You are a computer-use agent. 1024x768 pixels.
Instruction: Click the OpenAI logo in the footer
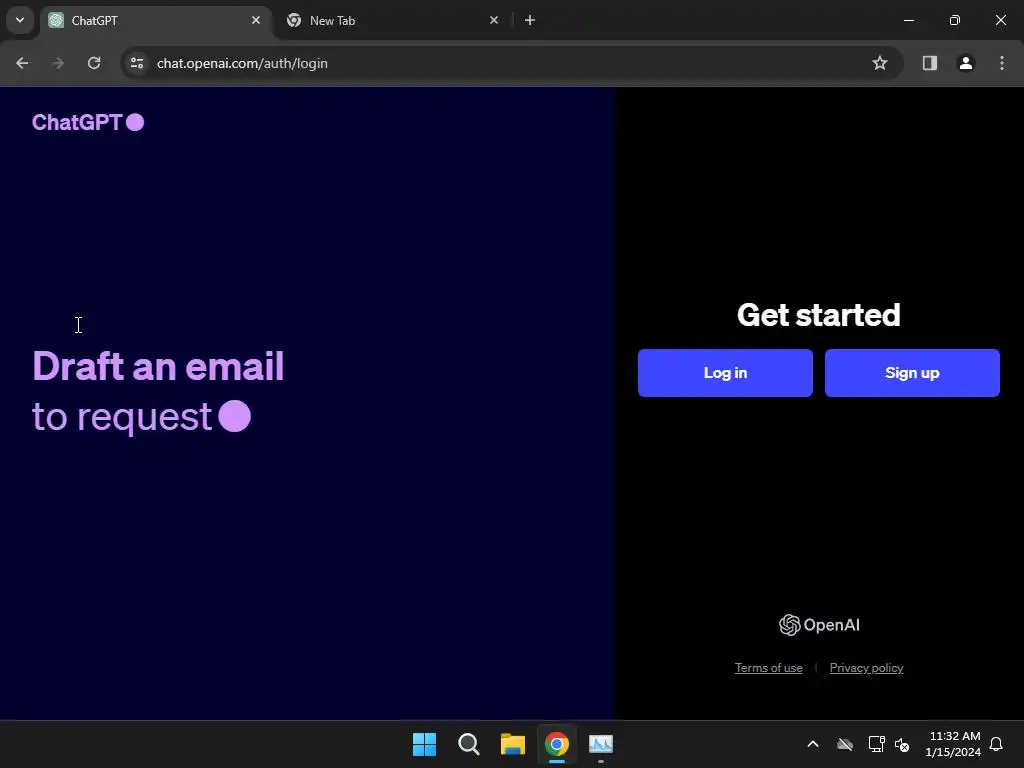click(x=819, y=625)
